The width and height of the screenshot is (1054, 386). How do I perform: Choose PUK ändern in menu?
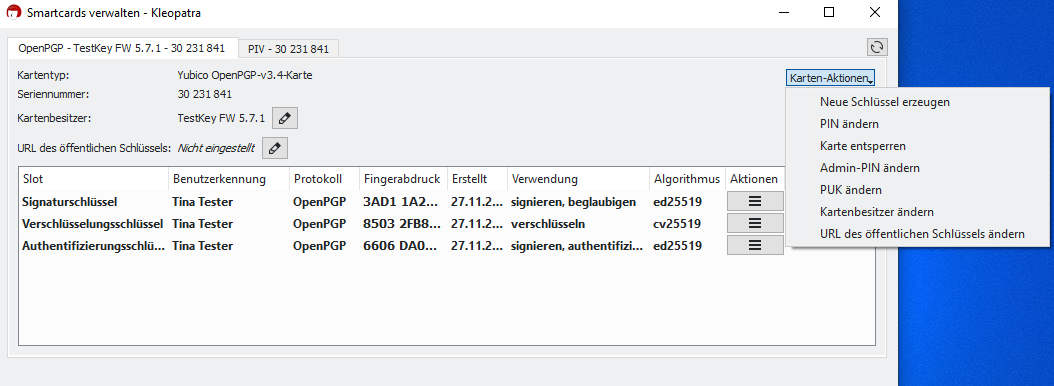point(851,190)
